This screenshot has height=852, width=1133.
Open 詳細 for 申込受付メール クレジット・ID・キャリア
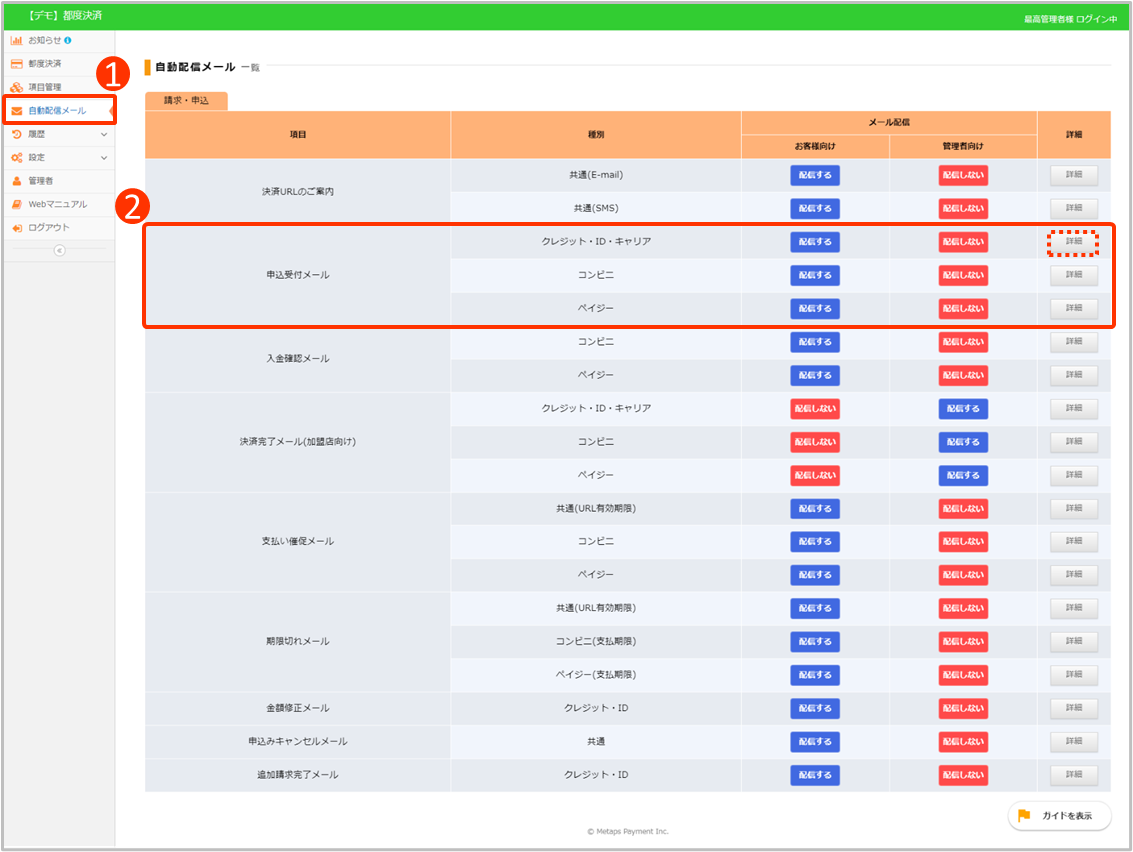click(x=1073, y=242)
